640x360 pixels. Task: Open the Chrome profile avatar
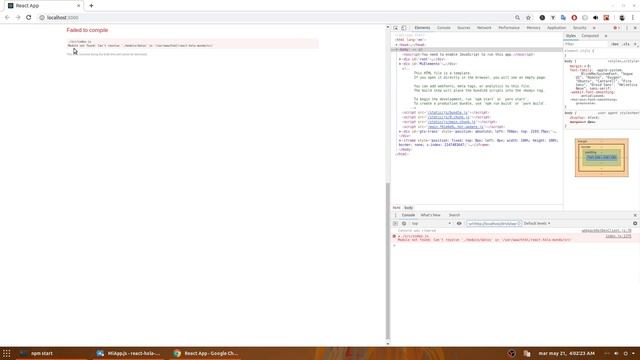pyautogui.click(x=622, y=18)
